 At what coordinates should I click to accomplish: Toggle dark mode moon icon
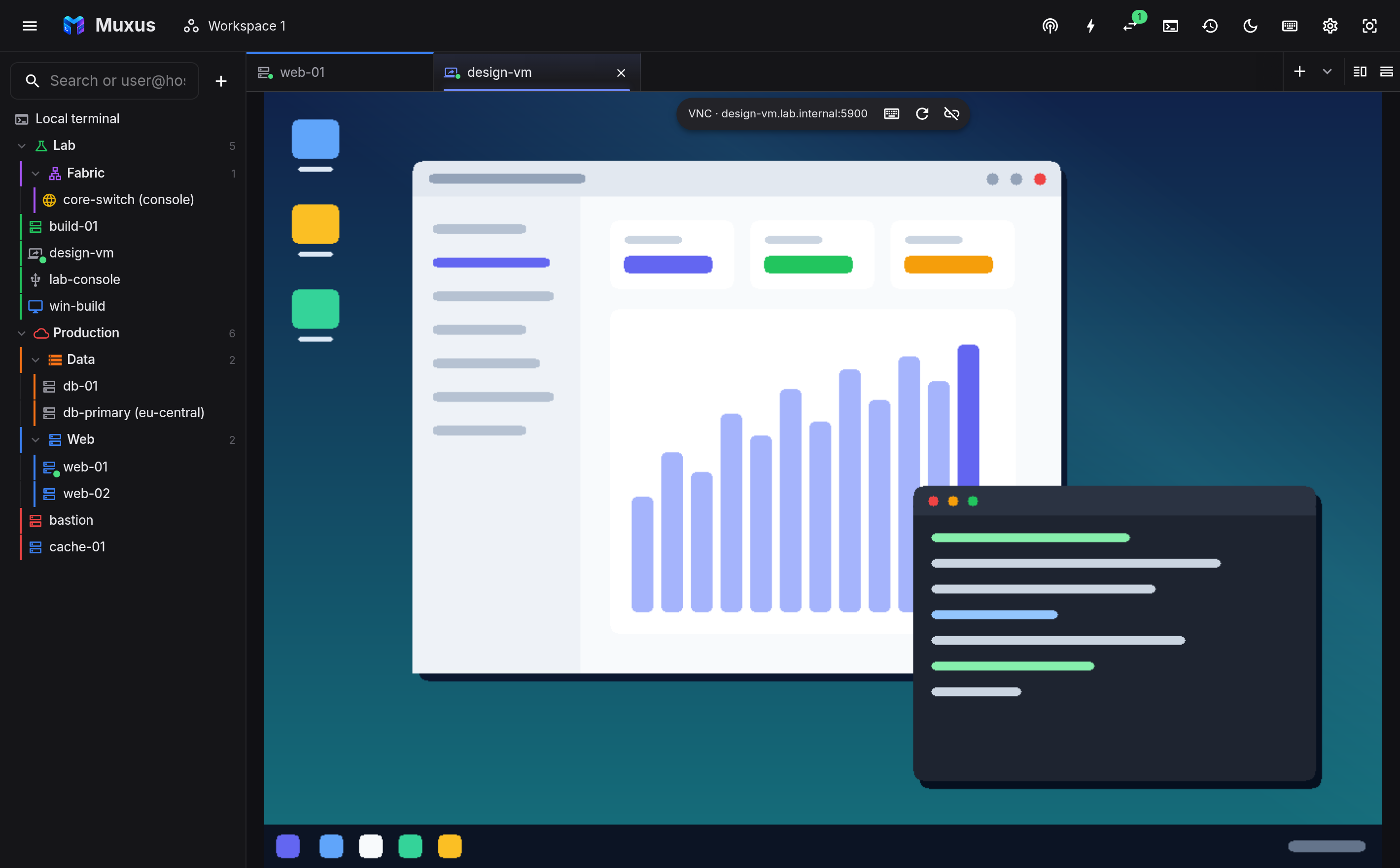pyautogui.click(x=1250, y=26)
